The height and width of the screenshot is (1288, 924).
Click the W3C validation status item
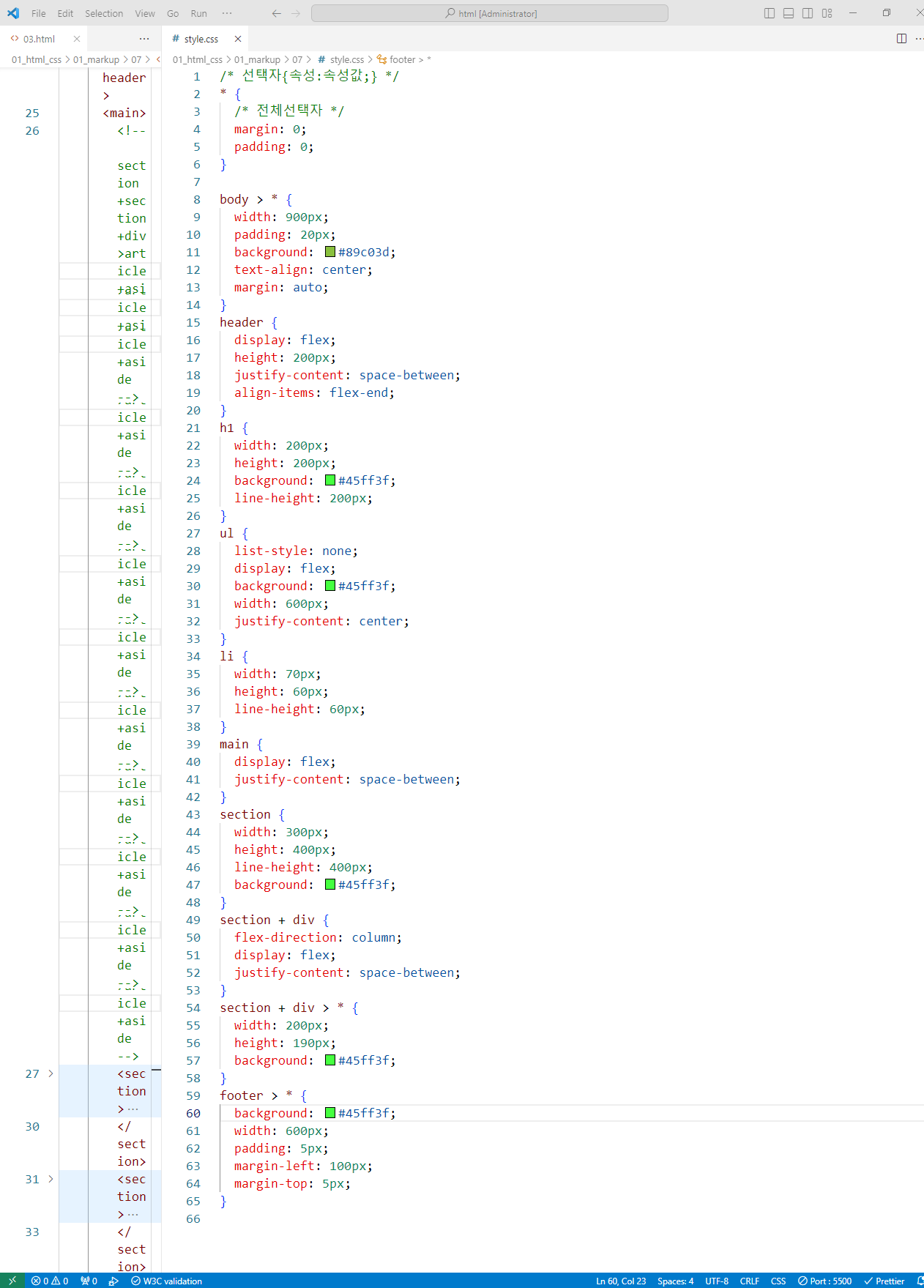[167, 1281]
